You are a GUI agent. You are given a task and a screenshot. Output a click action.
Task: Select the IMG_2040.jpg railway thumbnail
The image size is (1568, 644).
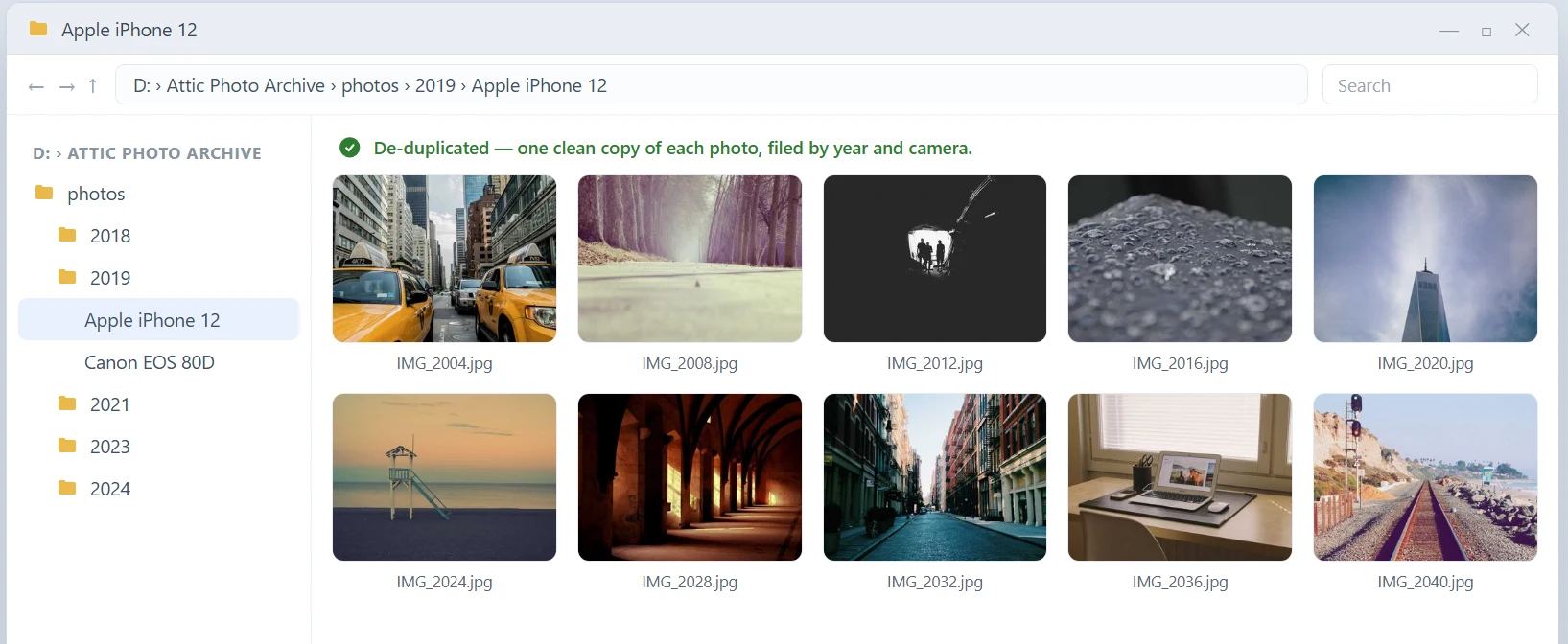point(1425,477)
